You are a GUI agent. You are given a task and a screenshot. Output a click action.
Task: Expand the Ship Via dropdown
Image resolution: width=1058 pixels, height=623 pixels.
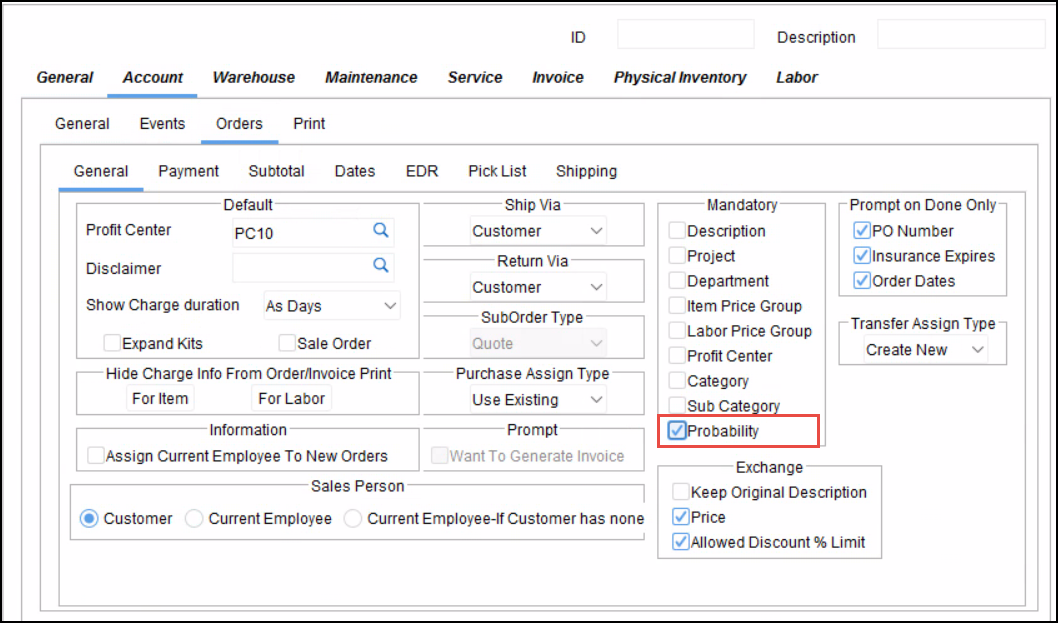coord(538,231)
